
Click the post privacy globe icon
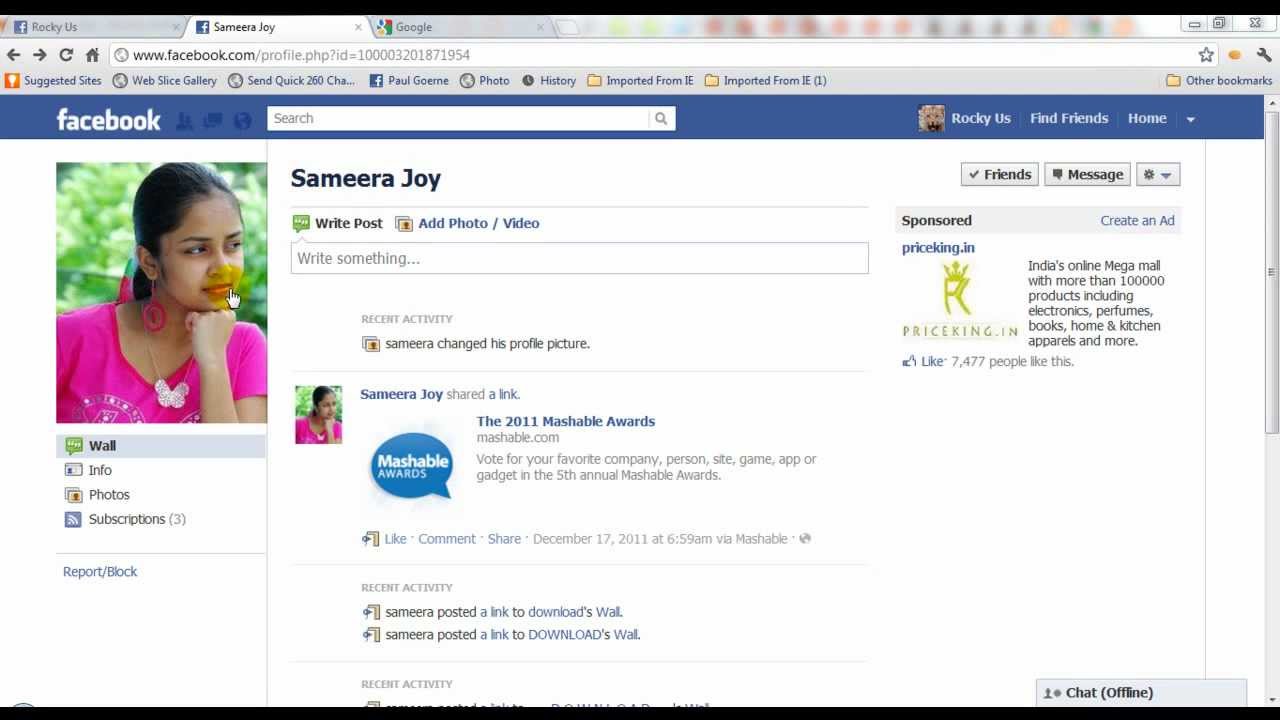point(805,539)
